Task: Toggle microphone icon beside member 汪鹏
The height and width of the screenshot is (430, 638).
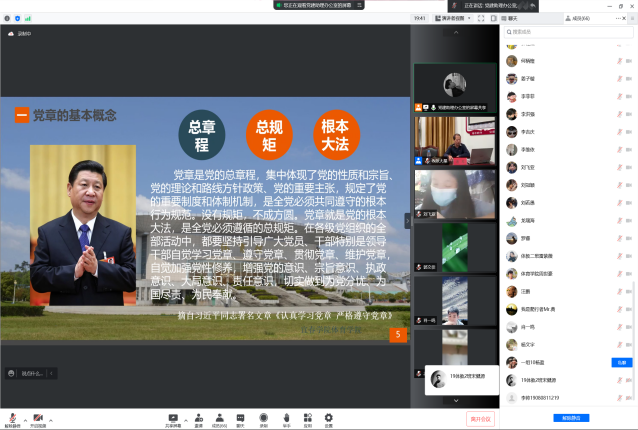Action: click(618, 291)
